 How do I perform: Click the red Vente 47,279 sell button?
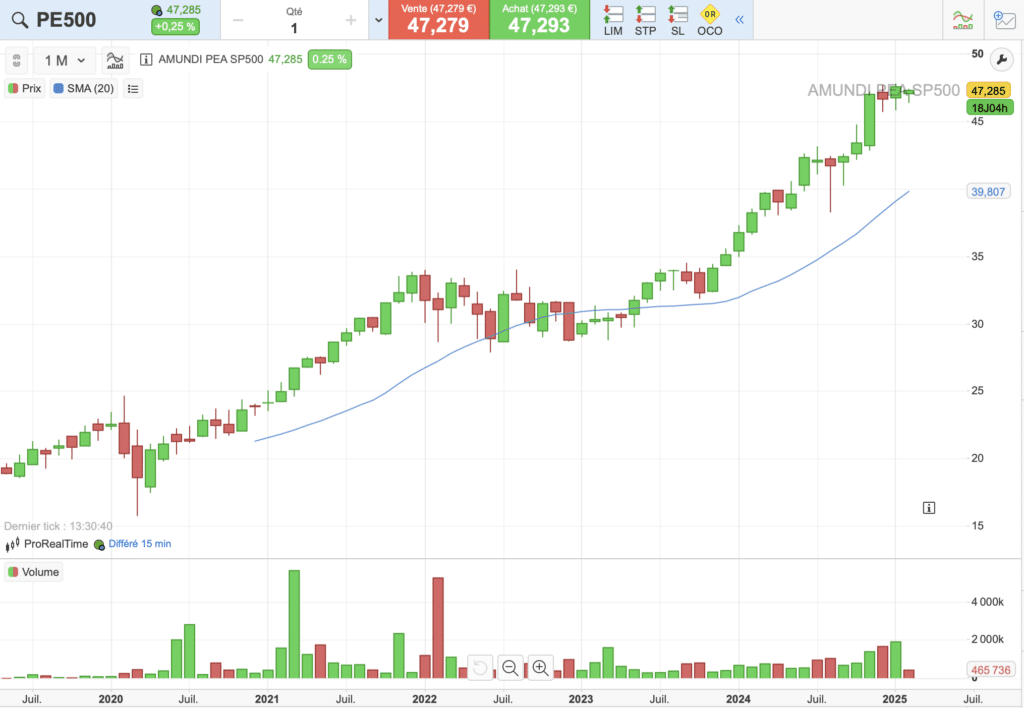pyautogui.click(x=438, y=20)
